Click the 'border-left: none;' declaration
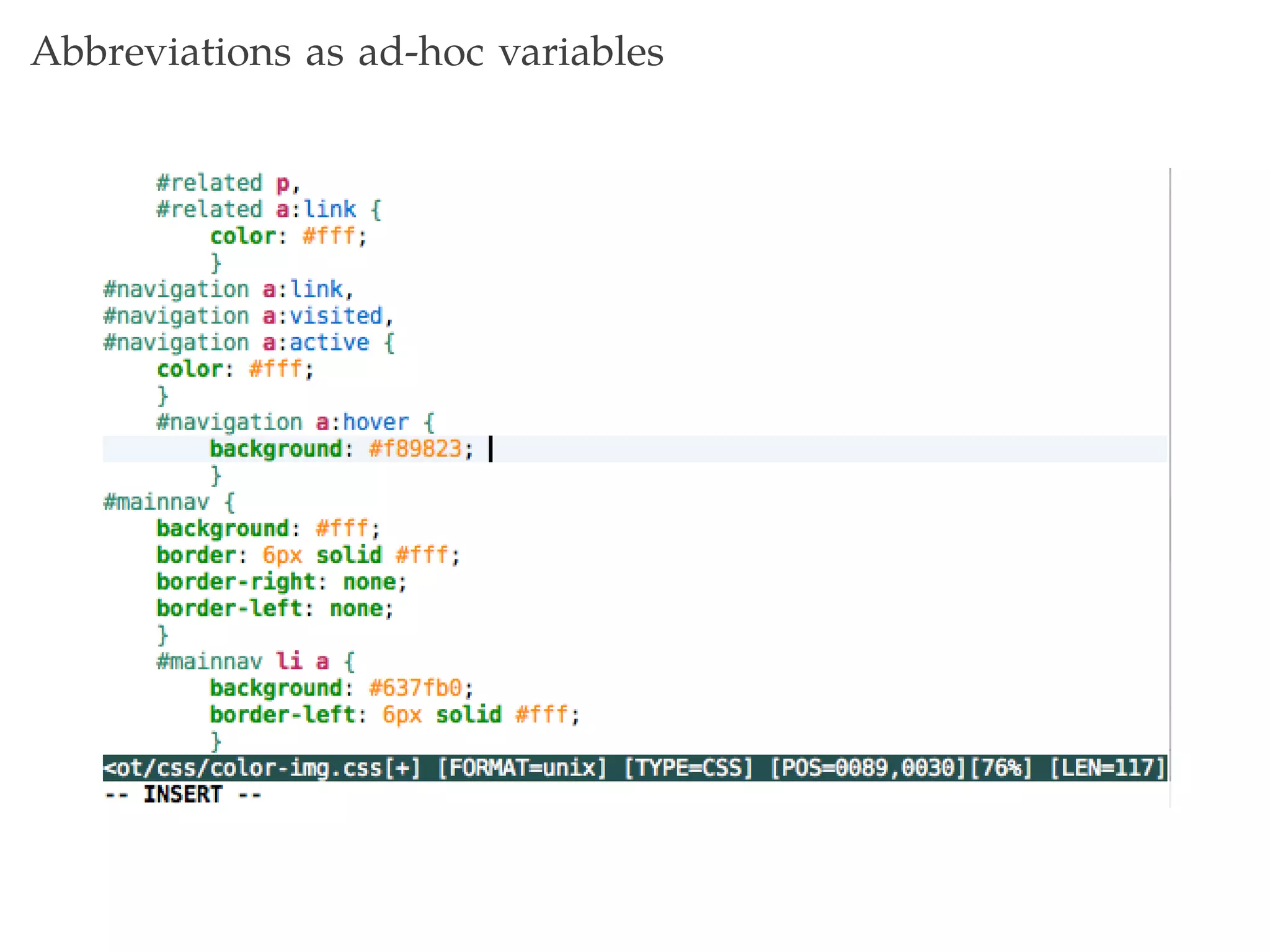This screenshot has width=1270, height=952. (x=275, y=609)
